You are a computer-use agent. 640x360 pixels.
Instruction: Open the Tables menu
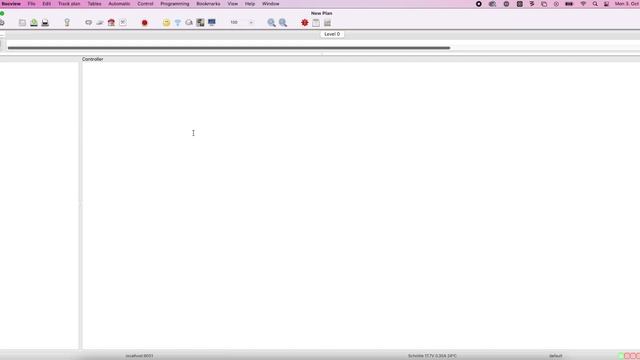pos(94,4)
